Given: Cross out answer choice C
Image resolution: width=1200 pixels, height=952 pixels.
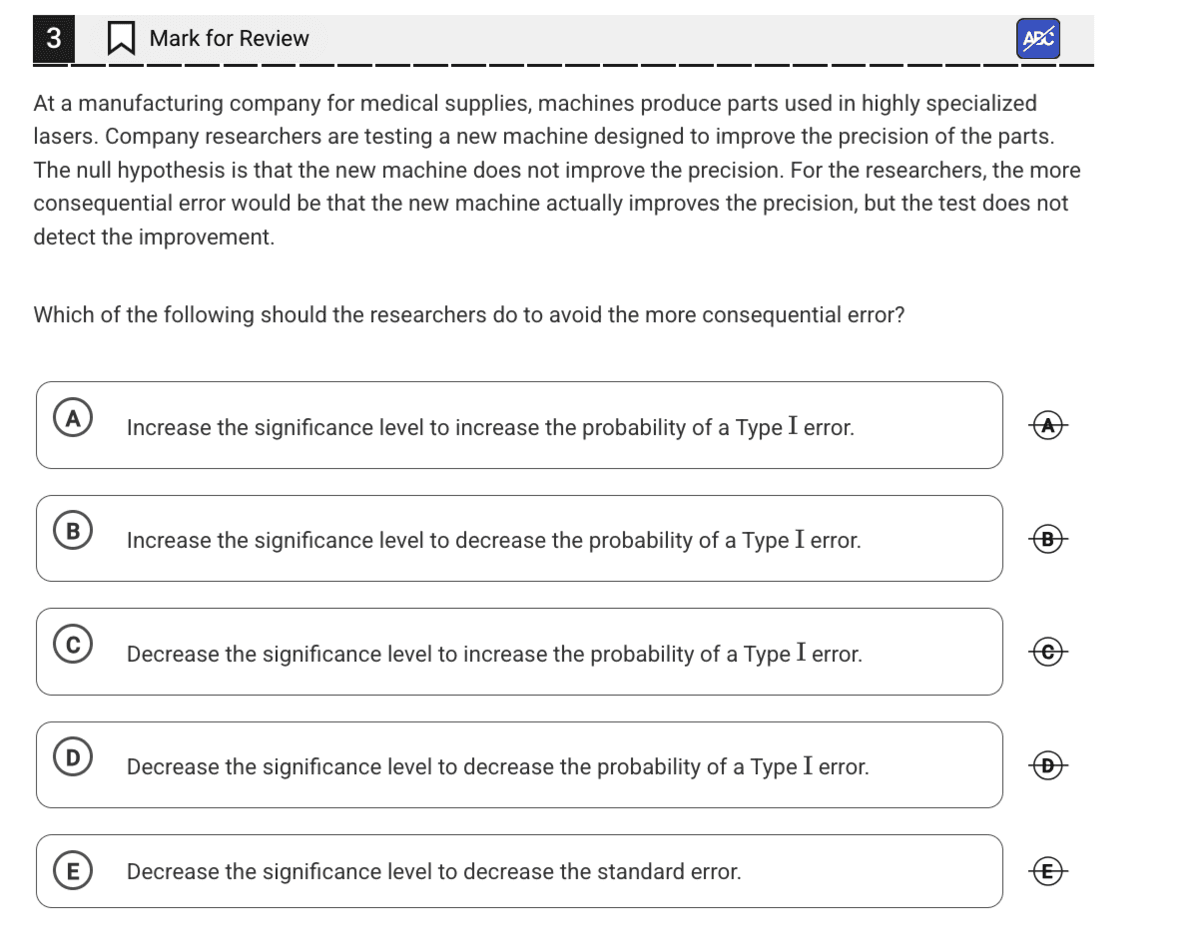Looking at the screenshot, I should pyautogui.click(x=1047, y=652).
